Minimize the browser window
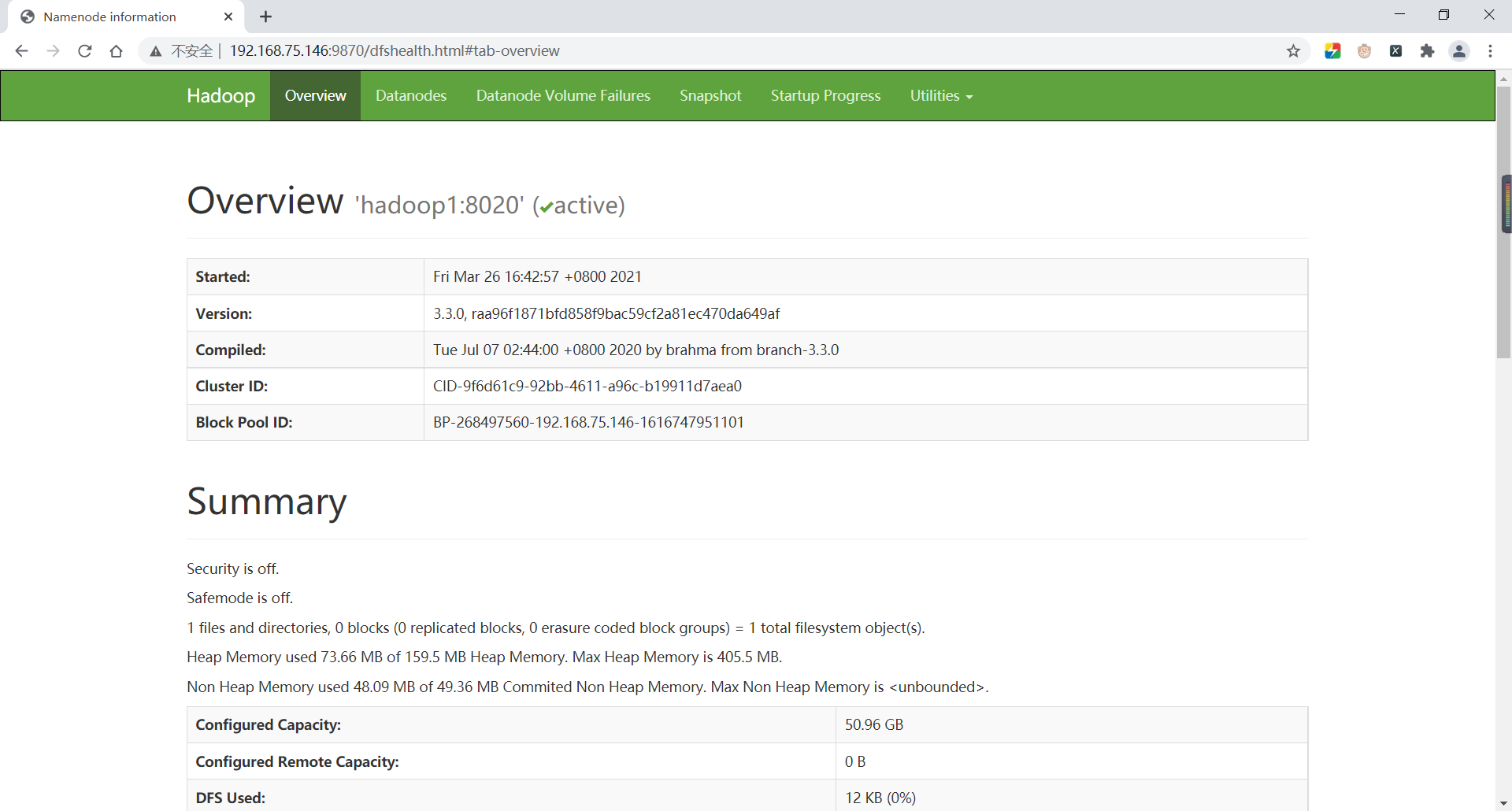The width and height of the screenshot is (1512, 811). (x=1399, y=15)
